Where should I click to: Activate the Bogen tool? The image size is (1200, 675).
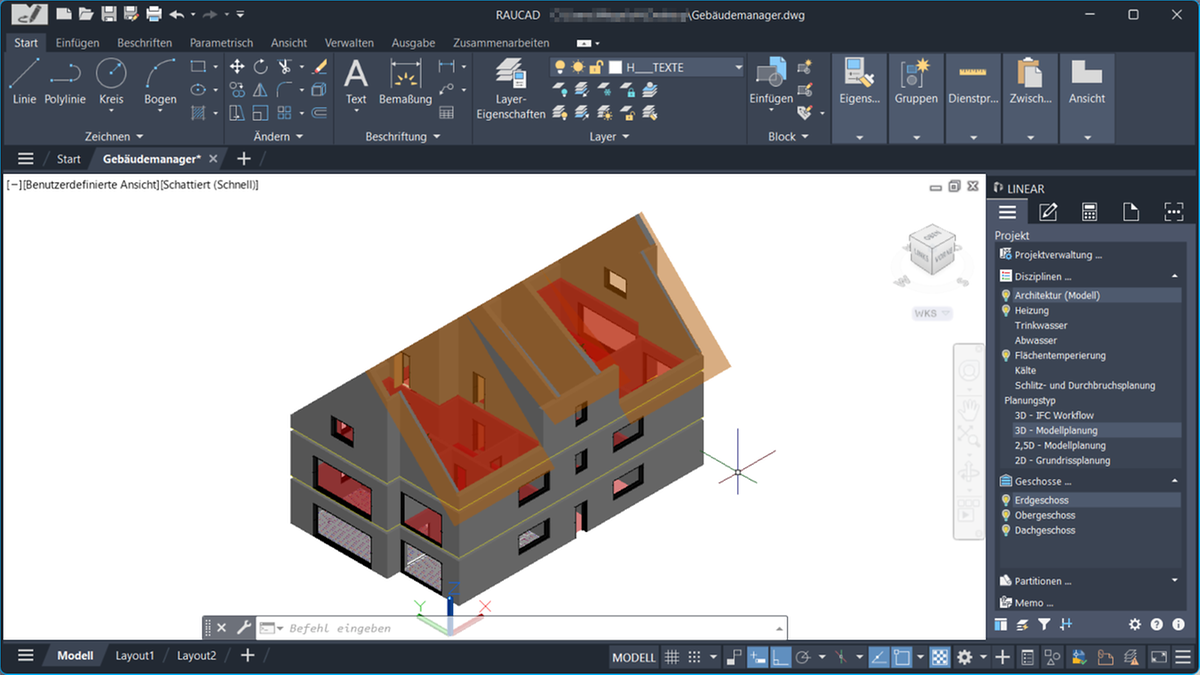[x=159, y=80]
